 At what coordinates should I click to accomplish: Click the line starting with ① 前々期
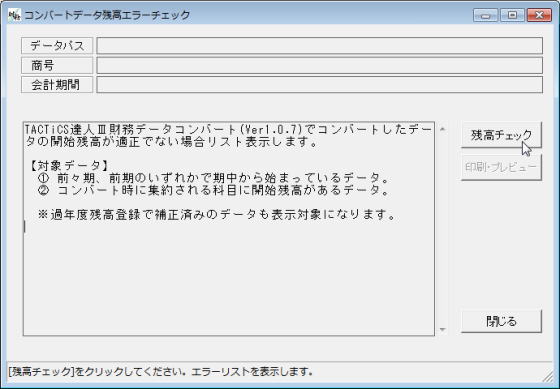point(214,178)
